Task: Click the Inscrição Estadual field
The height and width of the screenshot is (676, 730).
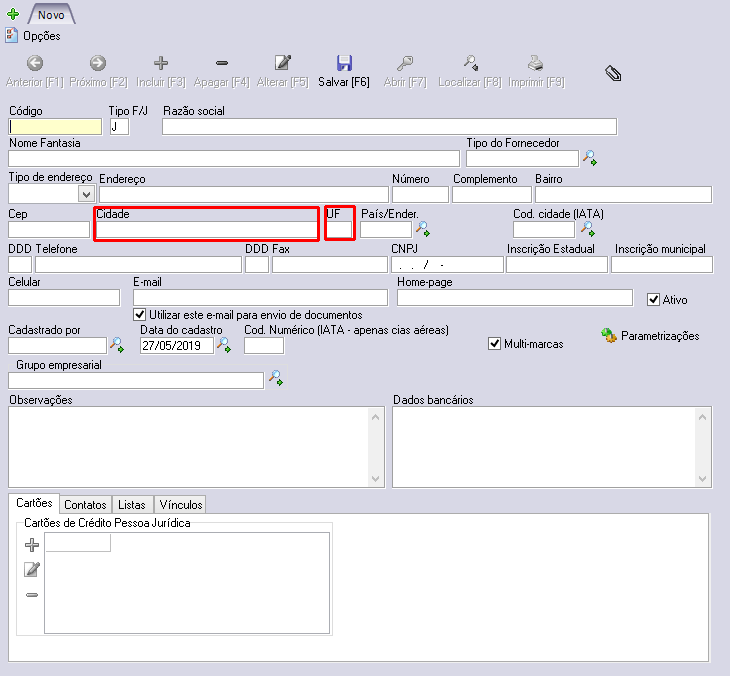Action: coord(557,264)
